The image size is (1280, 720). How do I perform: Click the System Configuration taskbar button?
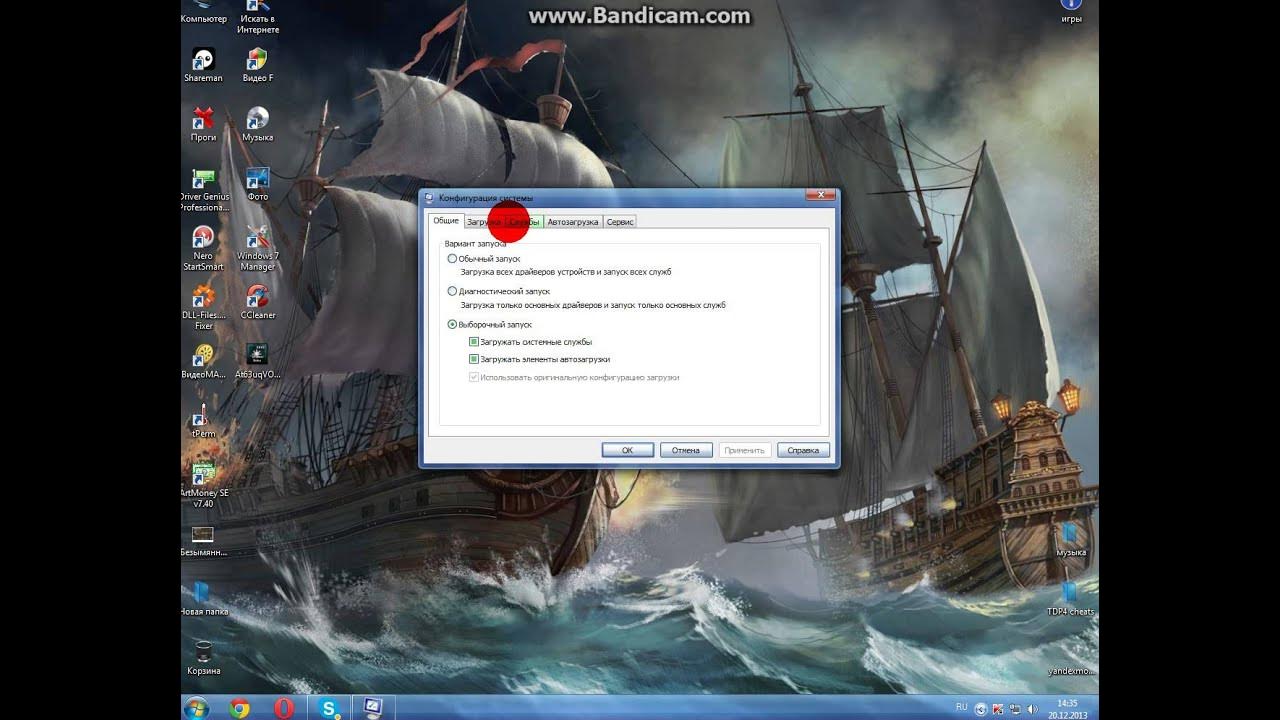(x=373, y=708)
